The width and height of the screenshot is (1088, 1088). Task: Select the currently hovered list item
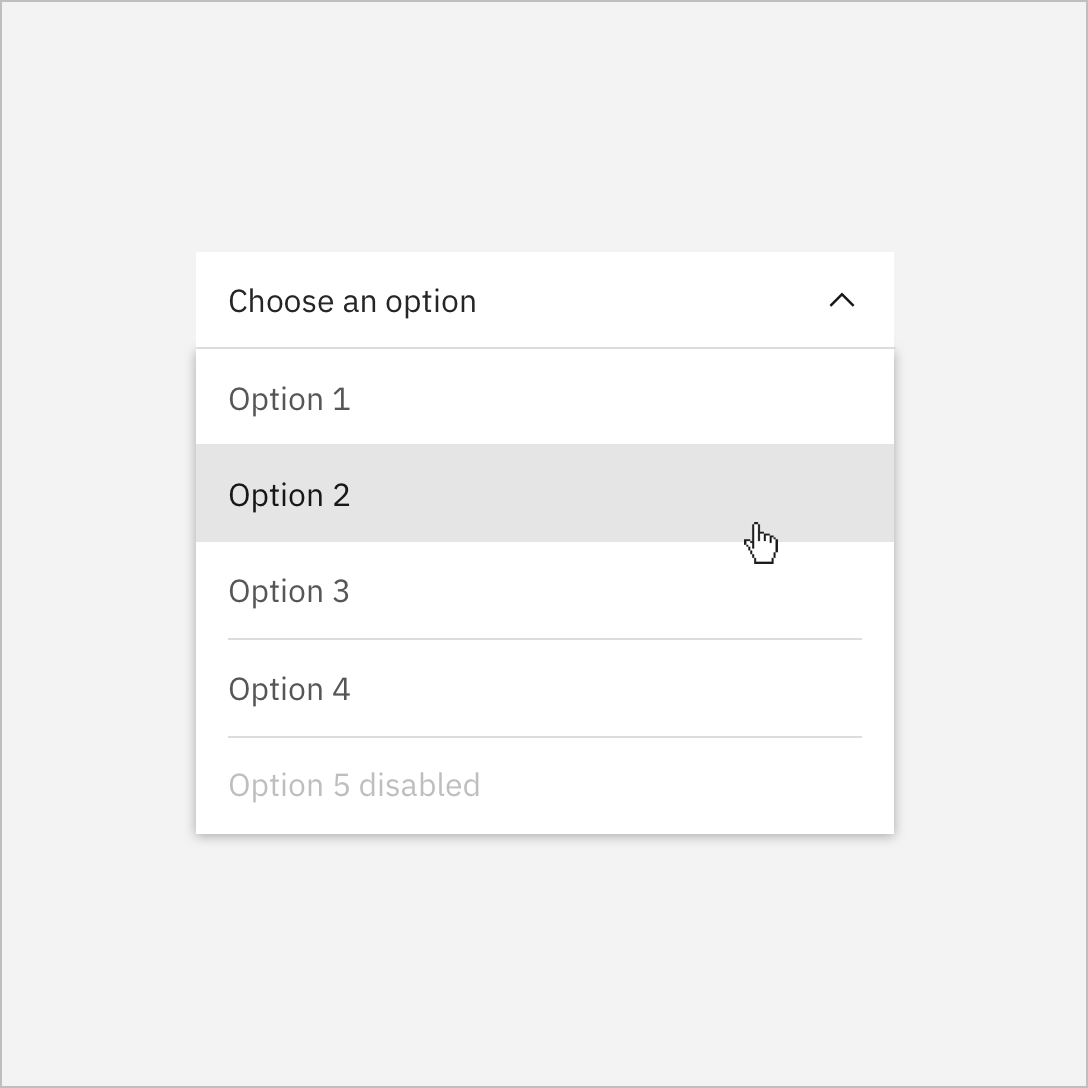coord(450,494)
